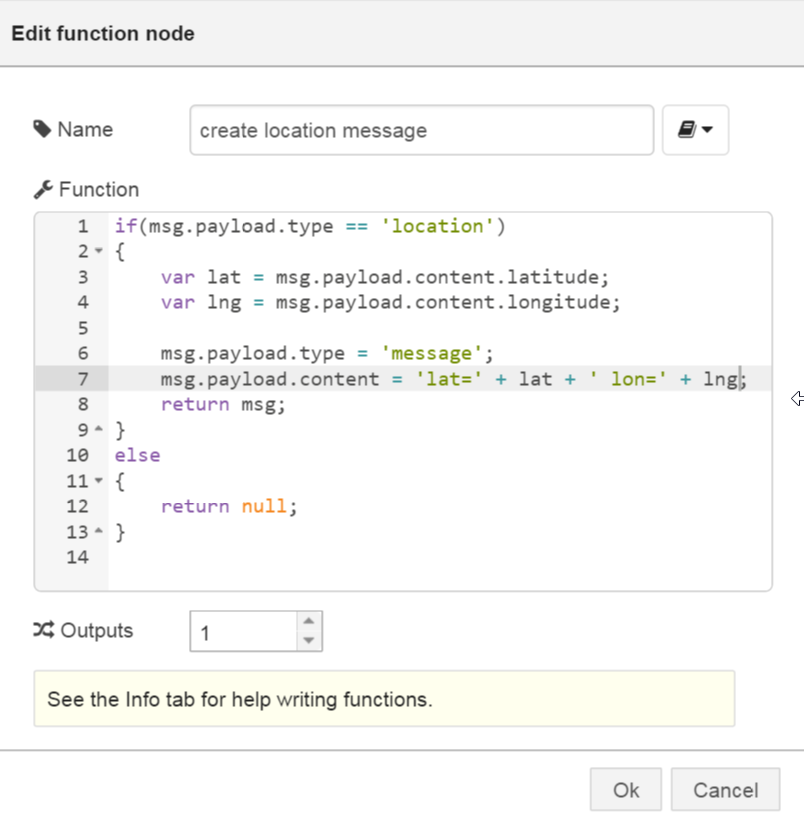
Task: Click the Name input showing 'create location message'
Action: [x=420, y=130]
